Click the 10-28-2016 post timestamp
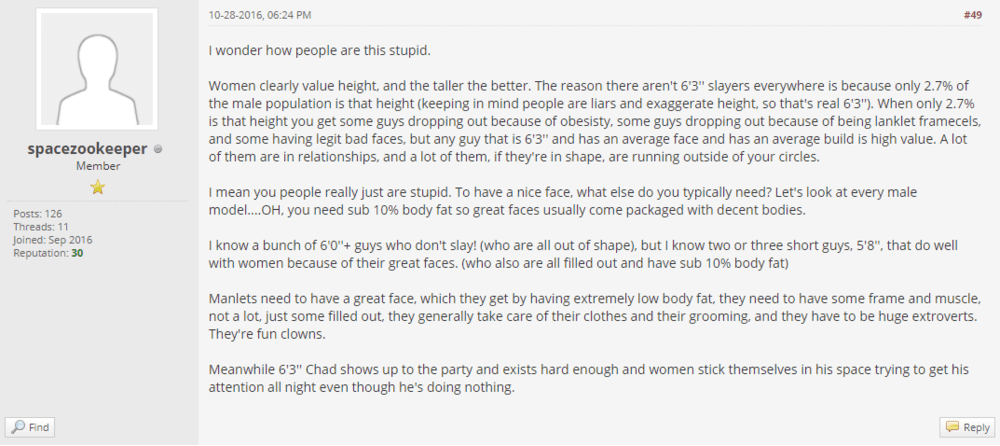The height and width of the screenshot is (446, 1000). (260, 15)
